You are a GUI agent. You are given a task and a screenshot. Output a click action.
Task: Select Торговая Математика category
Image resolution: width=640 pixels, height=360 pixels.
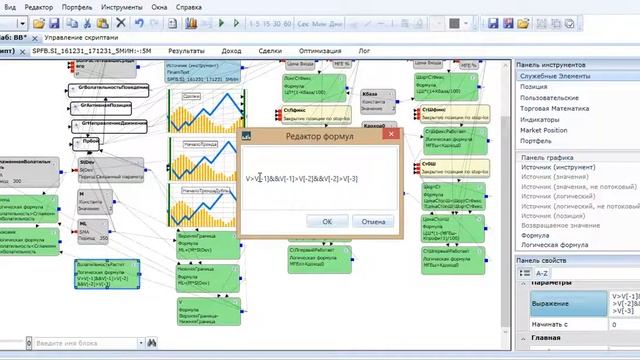(x=555, y=109)
